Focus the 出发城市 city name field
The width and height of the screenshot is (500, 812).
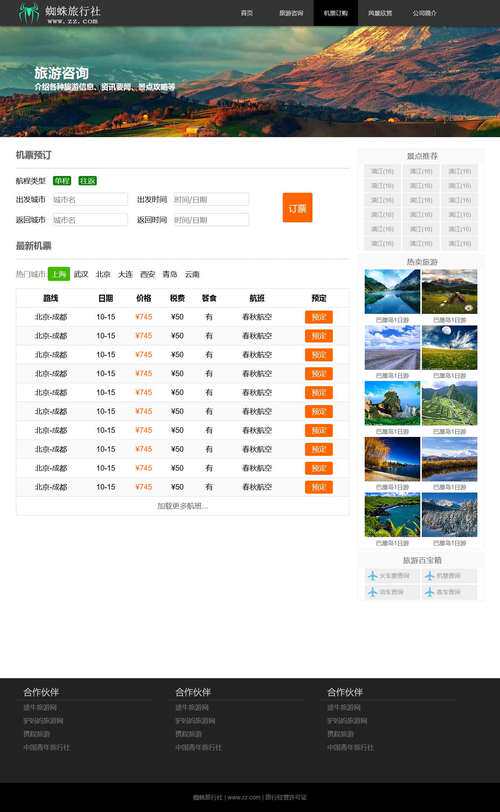point(90,199)
